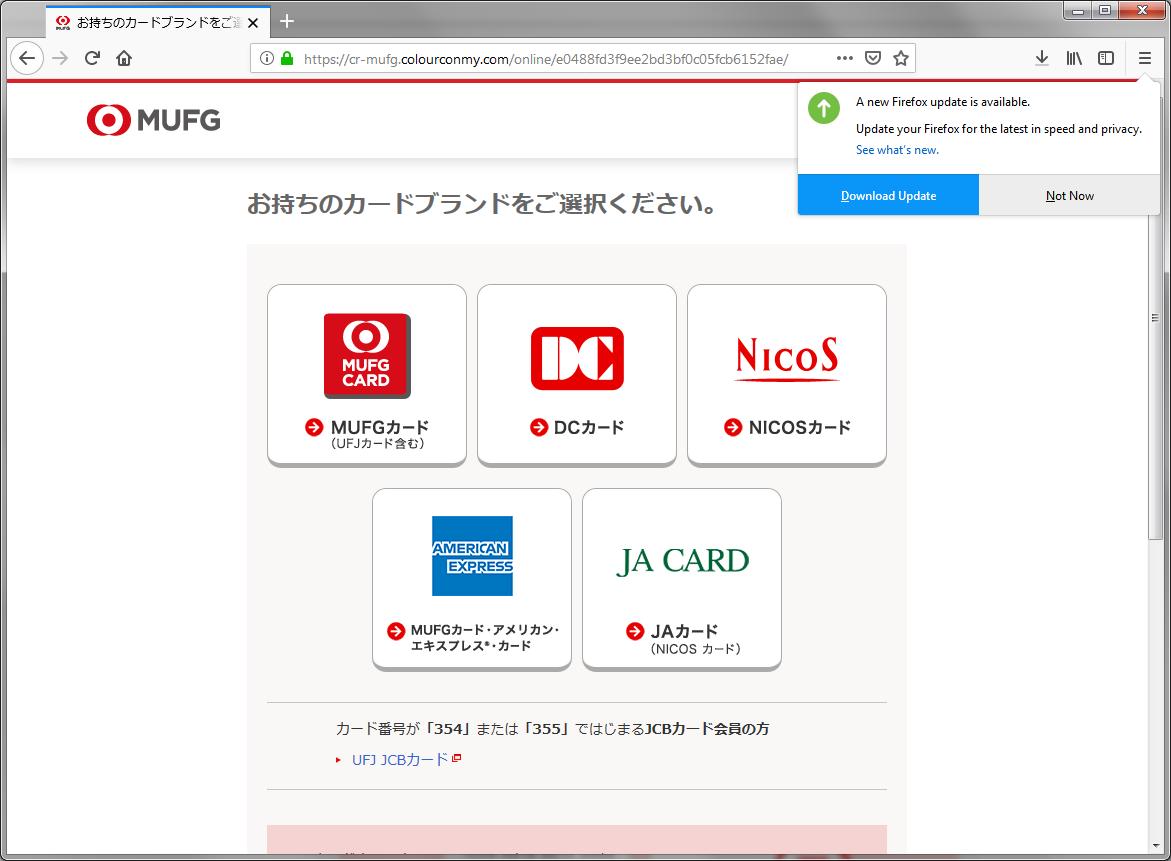Choose the MUFG CARD logo tile
The width and height of the screenshot is (1171, 861).
click(367, 355)
